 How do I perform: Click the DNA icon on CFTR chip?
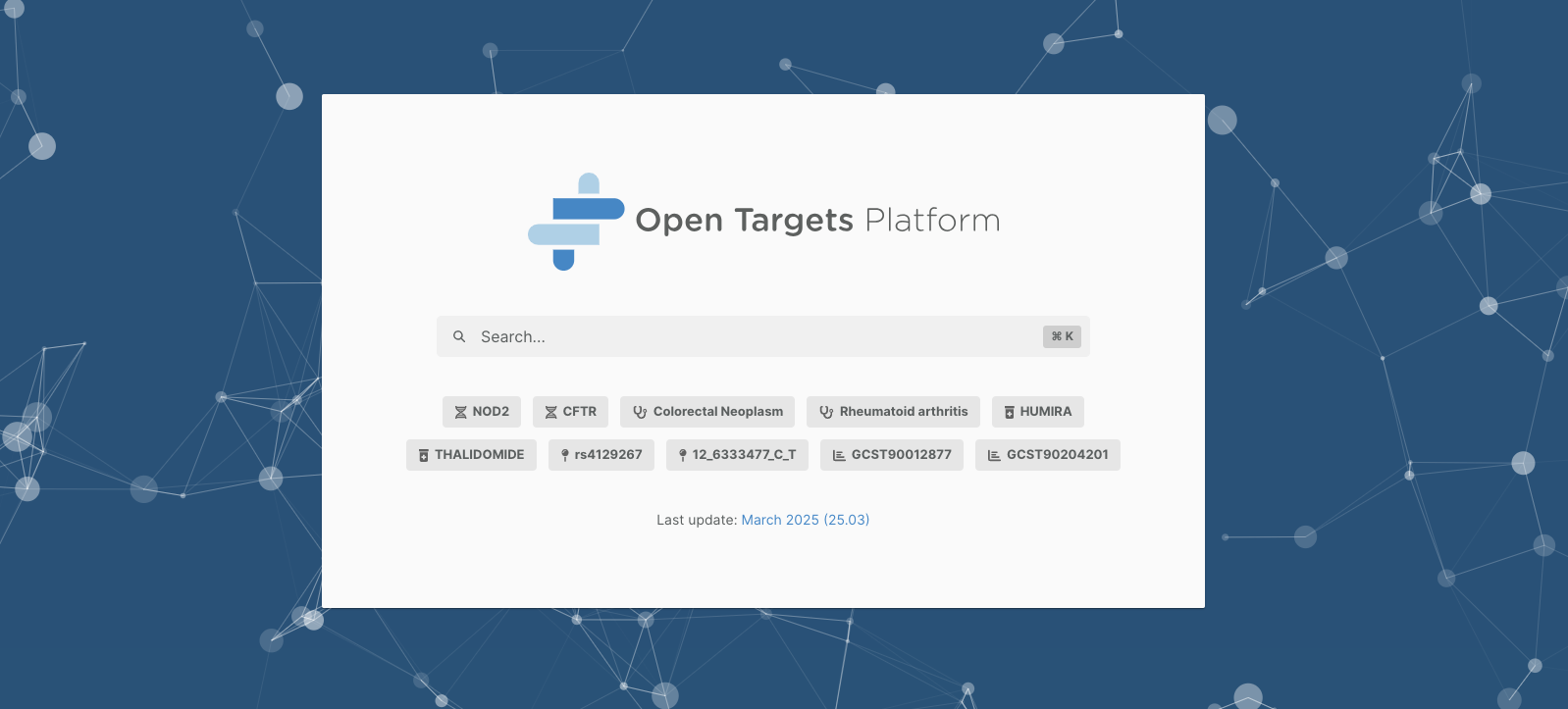(x=550, y=412)
